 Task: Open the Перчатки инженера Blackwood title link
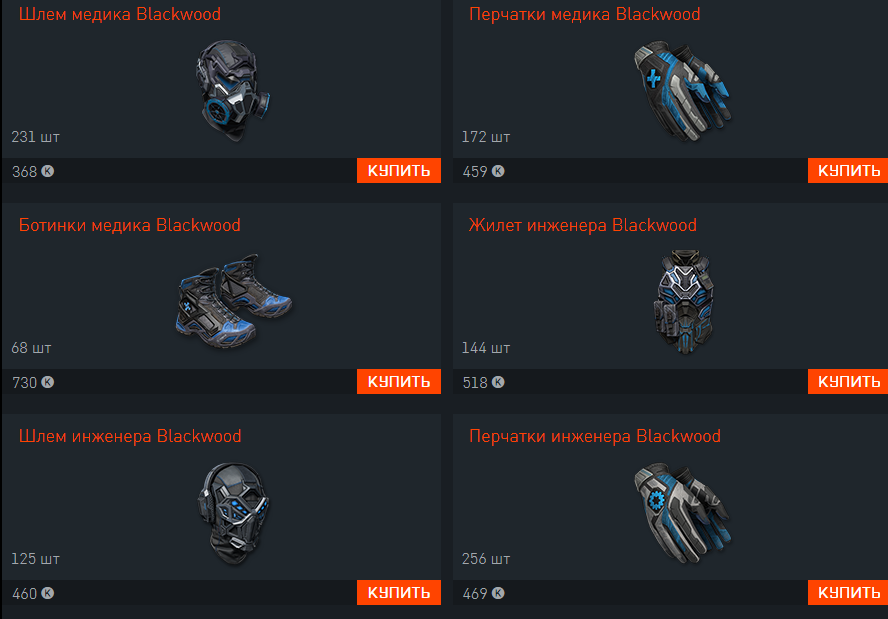[x=595, y=436]
